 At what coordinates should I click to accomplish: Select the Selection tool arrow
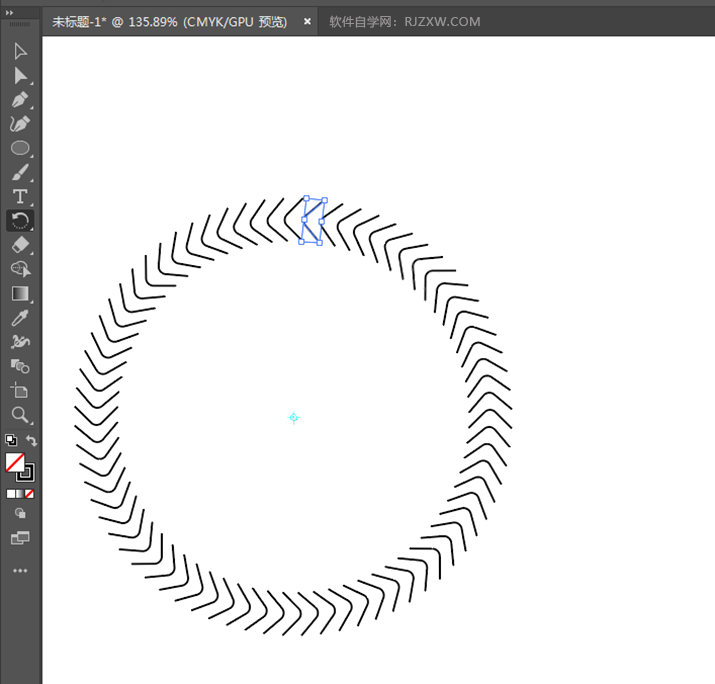(x=20, y=51)
